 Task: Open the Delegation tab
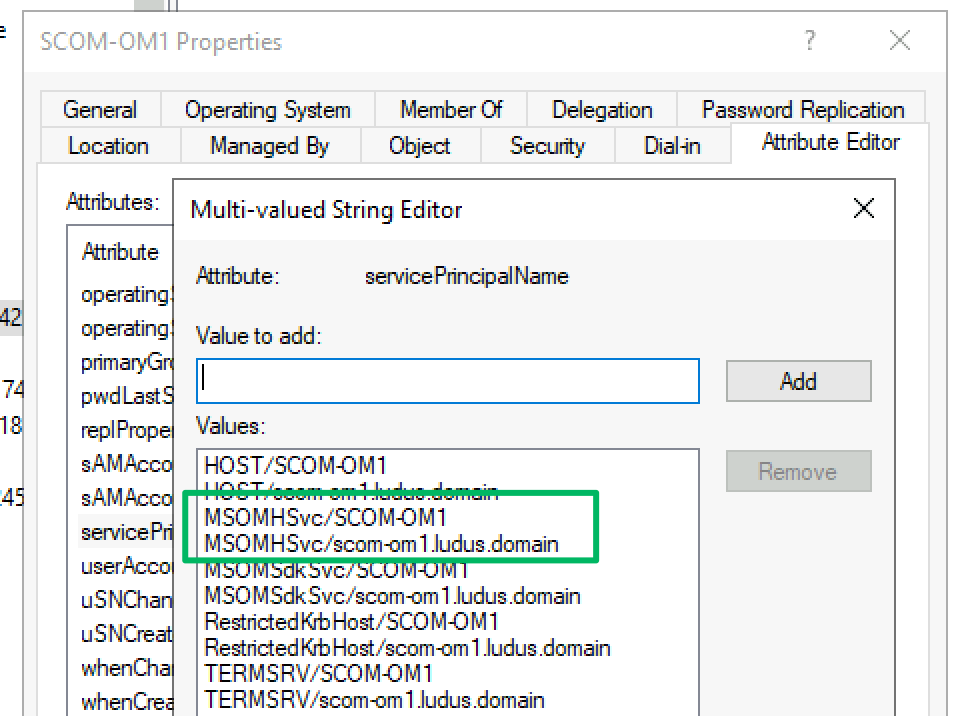(x=601, y=110)
